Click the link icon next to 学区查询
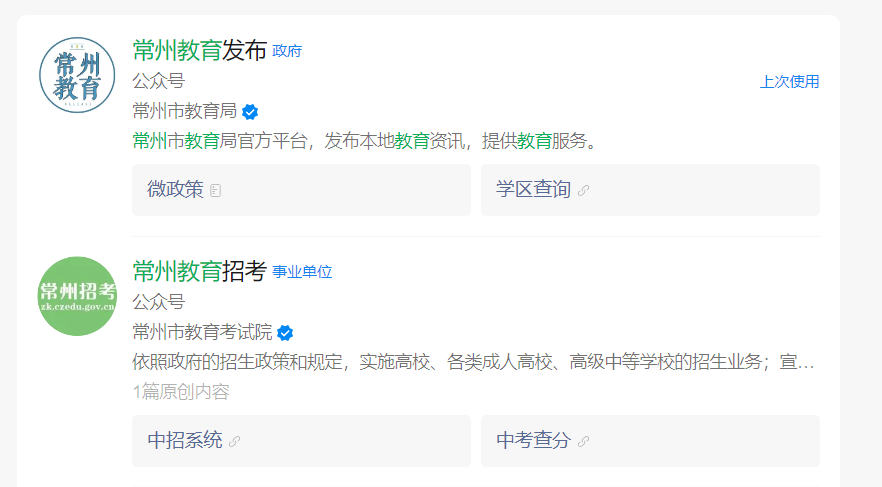Viewport: 882px width, 487px height. pyautogui.click(x=583, y=191)
